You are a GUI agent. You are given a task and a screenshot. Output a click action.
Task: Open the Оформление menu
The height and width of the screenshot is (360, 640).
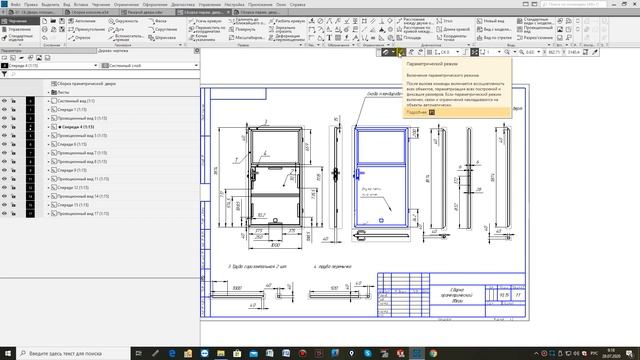coord(155,4)
